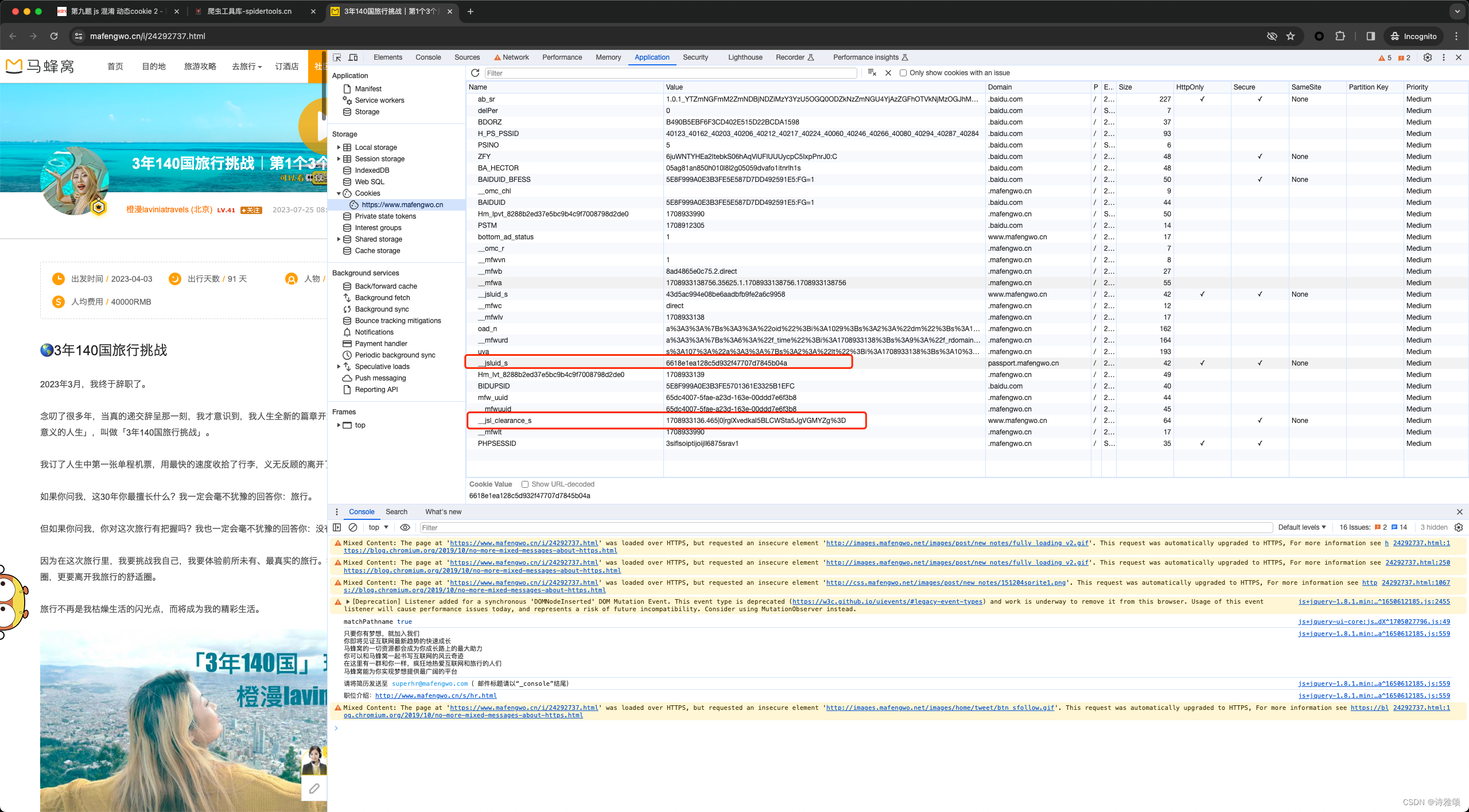This screenshot has width=1469, height=812.
Task: Expand Speculative loads tree
Action: pyautogui.click(x=339, y=367)
